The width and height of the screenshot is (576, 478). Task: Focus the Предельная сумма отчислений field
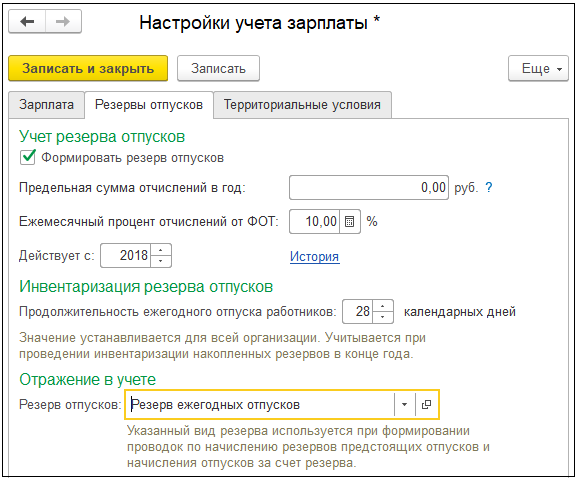pos(369,187)
